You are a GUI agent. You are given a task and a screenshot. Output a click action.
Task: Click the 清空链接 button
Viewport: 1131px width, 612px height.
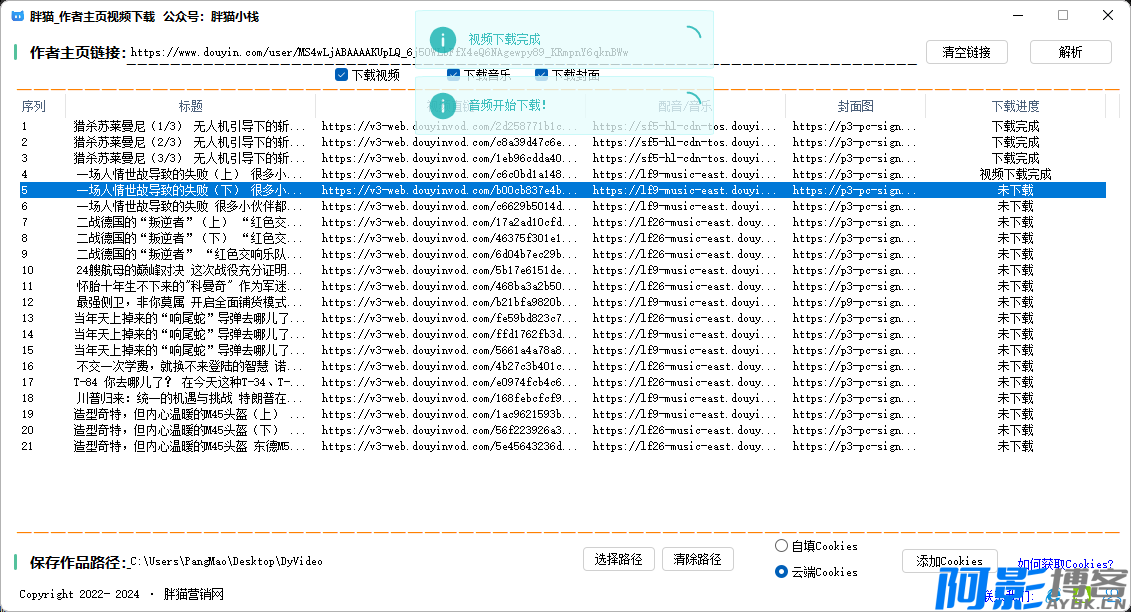click(x=967, y=52)
